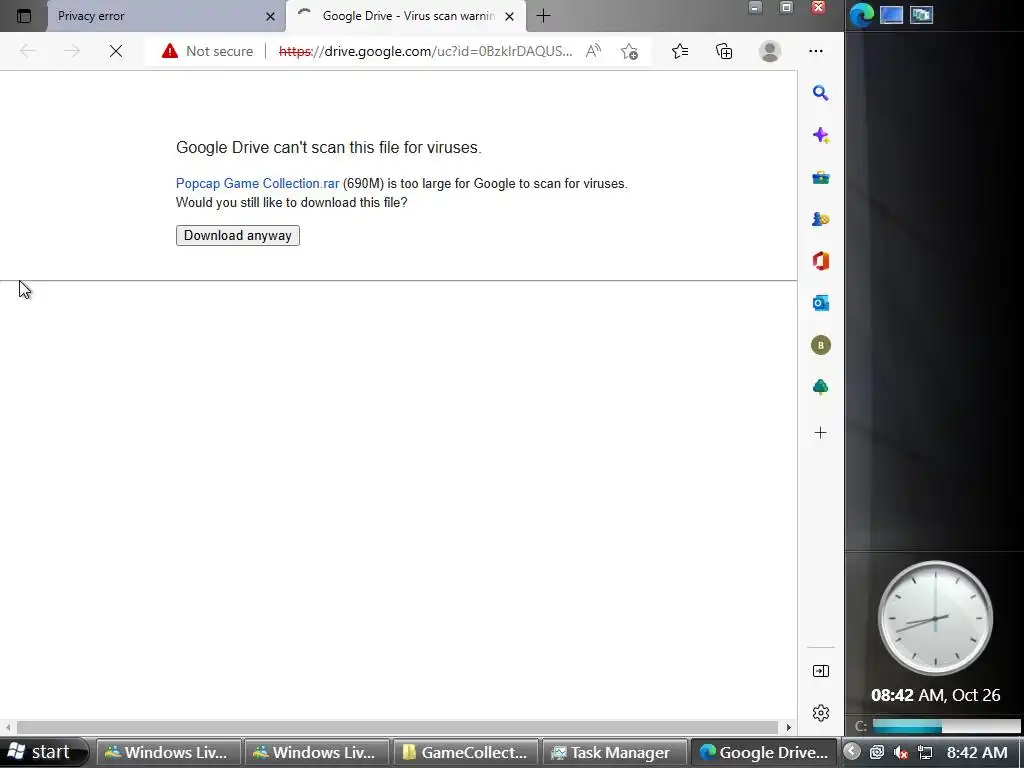This screenshot has width=1024, height=768.
Task: Switch to the Privacy error tab
Action: pyautogui.click(x=166, y=16)
